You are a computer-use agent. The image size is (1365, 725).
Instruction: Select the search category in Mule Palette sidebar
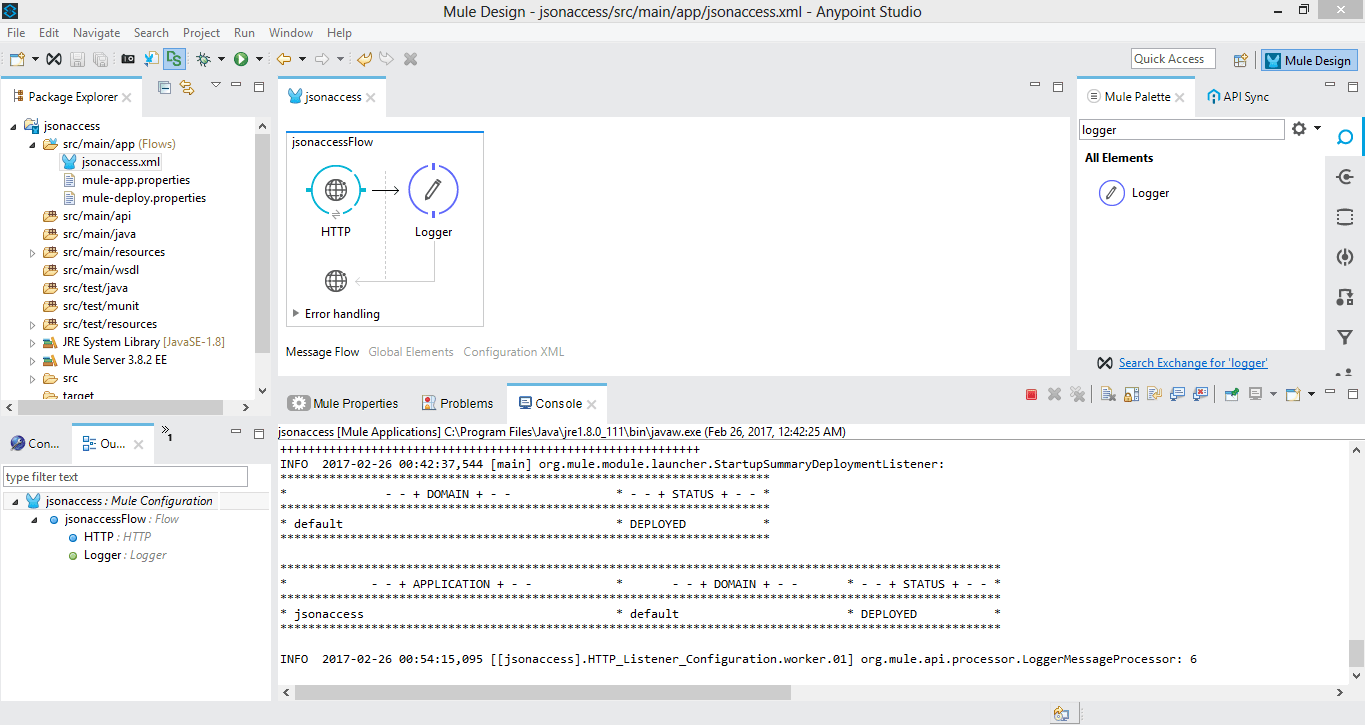pos(1345,137)
